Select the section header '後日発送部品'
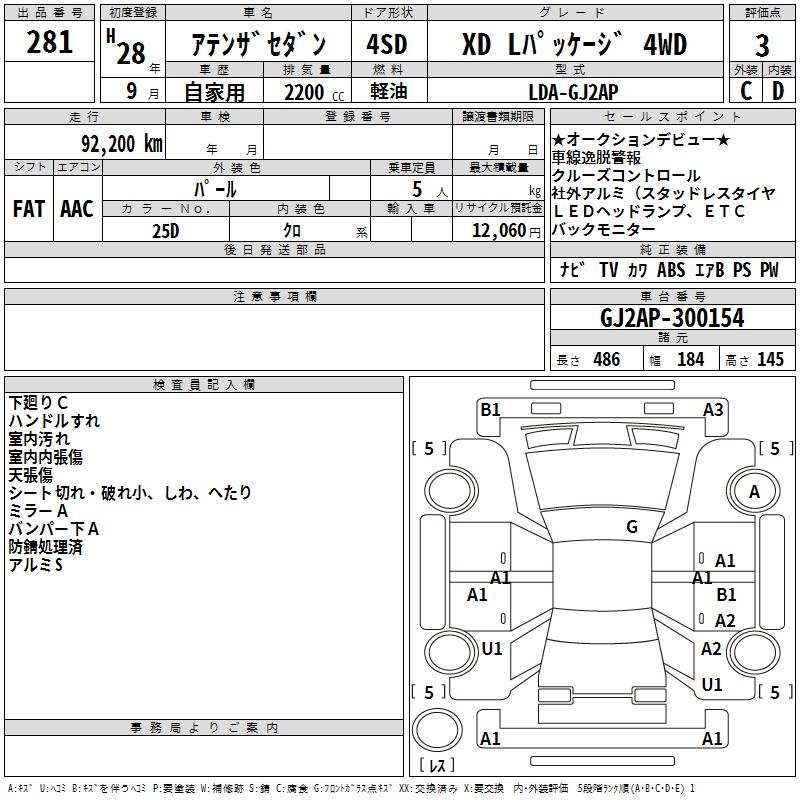 pos(274,249)
